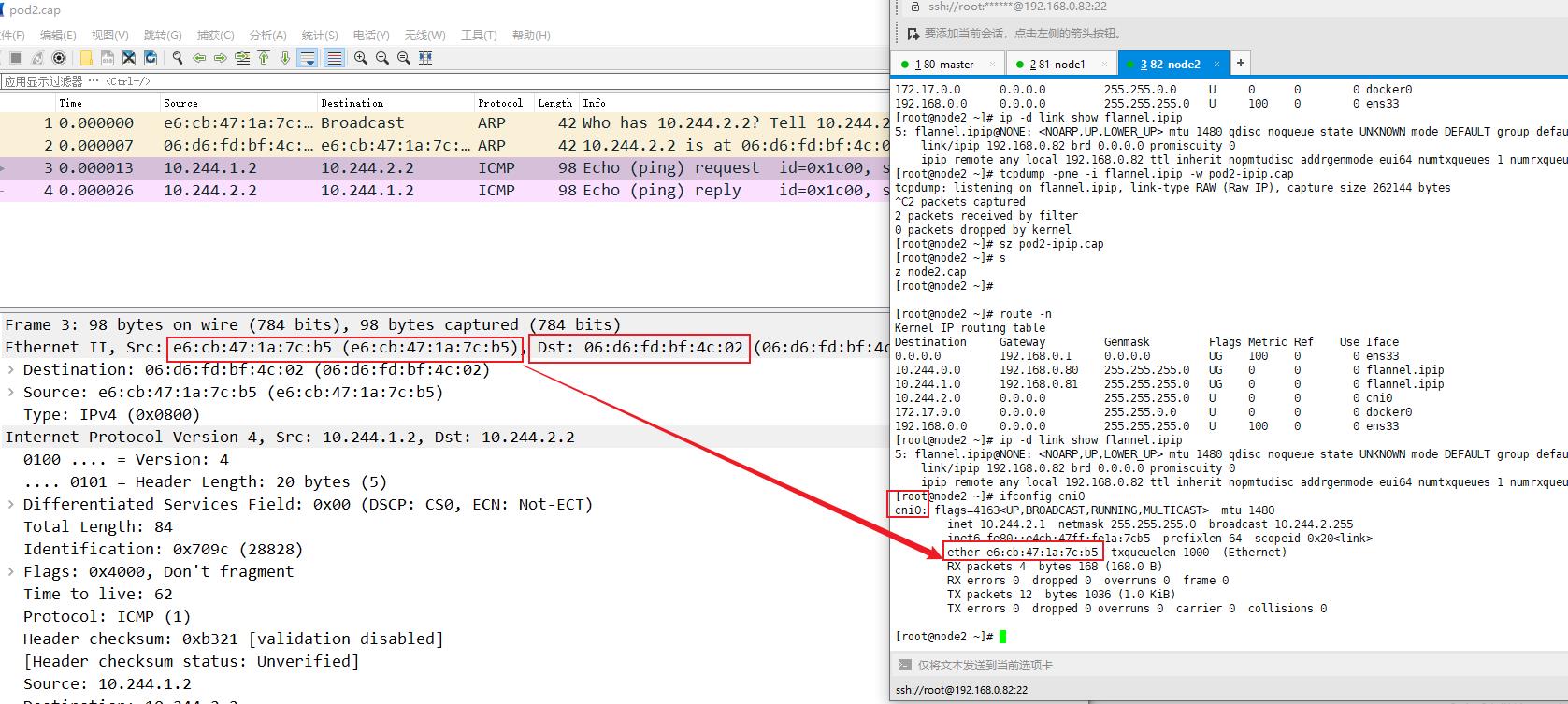The image size is (1568, 704).
Task: Save the capture file icon
Action: click(108, 58)
